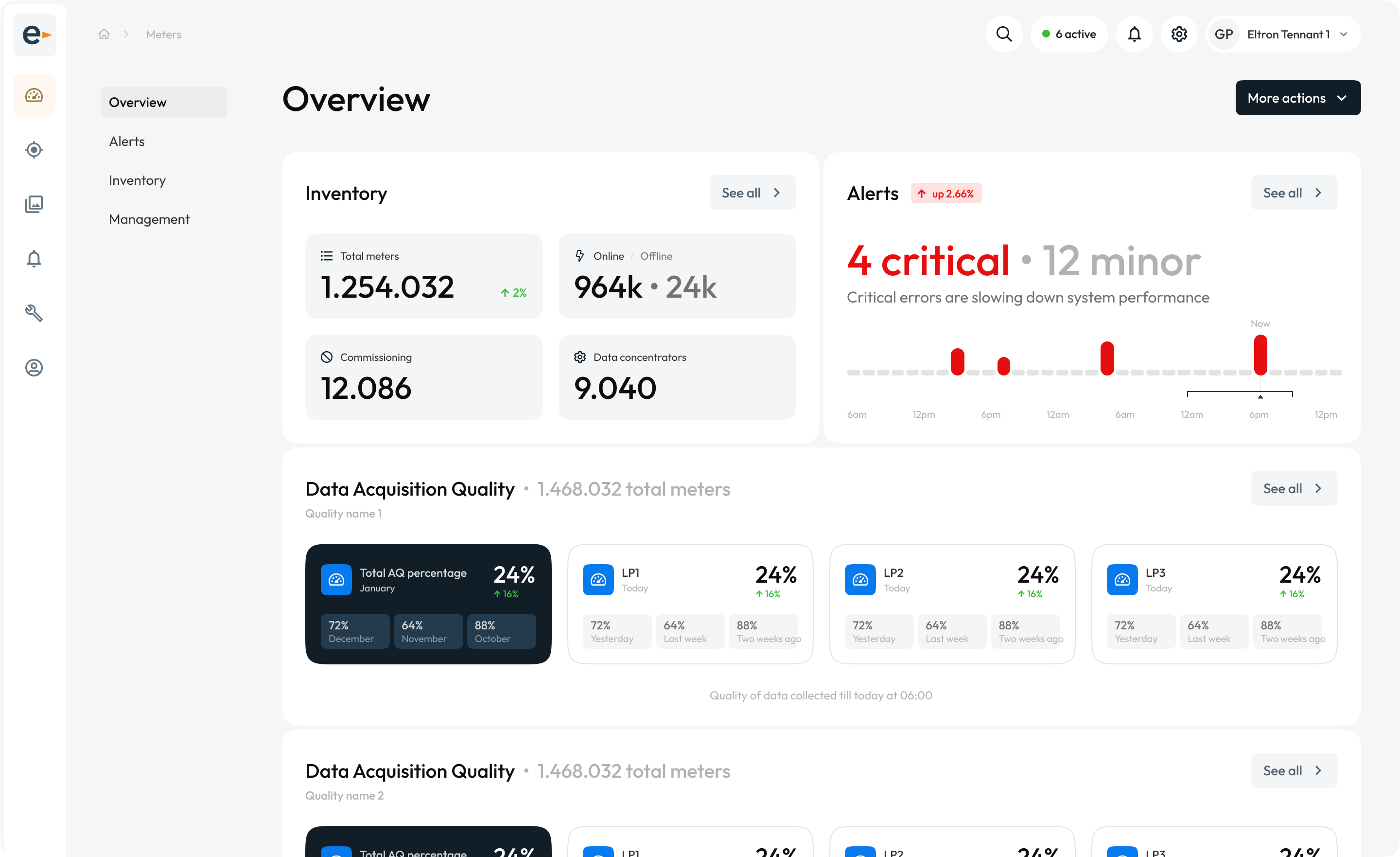This screenshot has height=857, width=1400.
Task: Open the target locator sidebar icon
Action: tap(34, 150)
